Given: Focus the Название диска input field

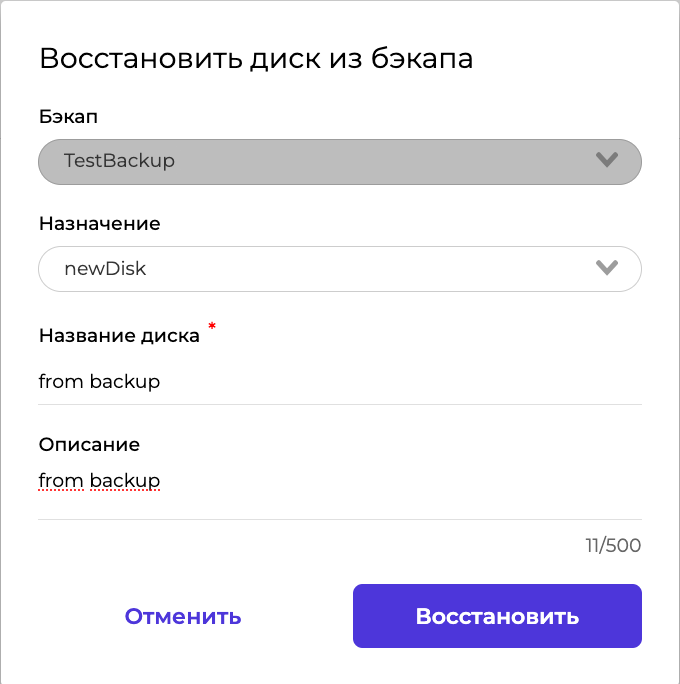Looking at the screenshot, I should pos(339,382).
